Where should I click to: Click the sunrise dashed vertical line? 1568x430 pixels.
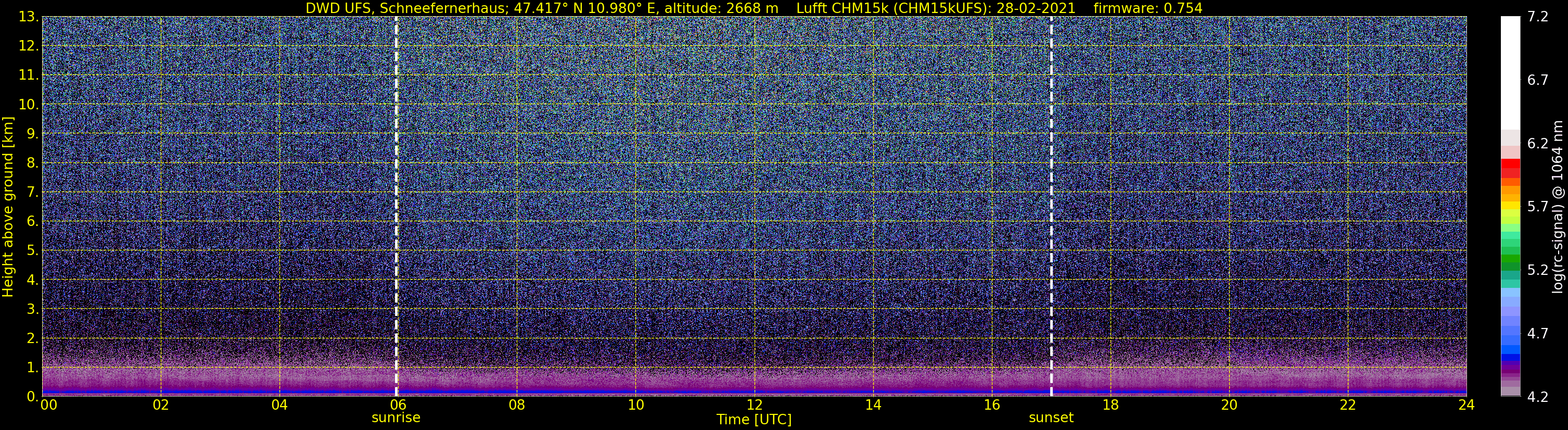pos(396,207)
